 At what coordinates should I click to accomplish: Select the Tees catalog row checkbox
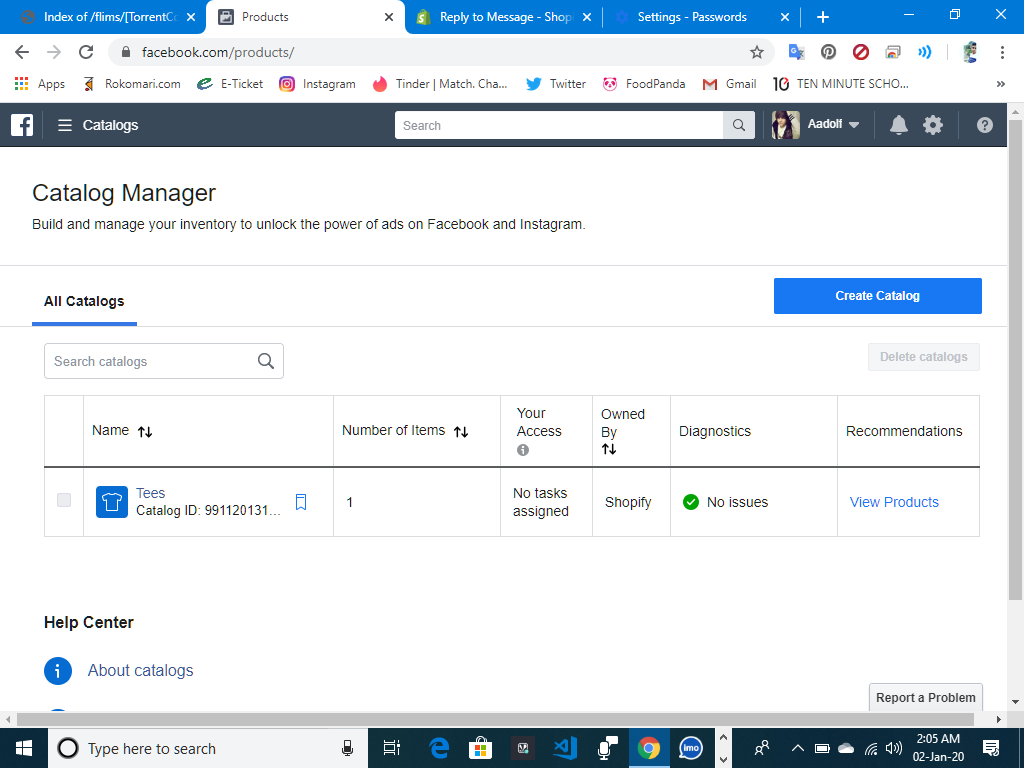coord(63,501)
